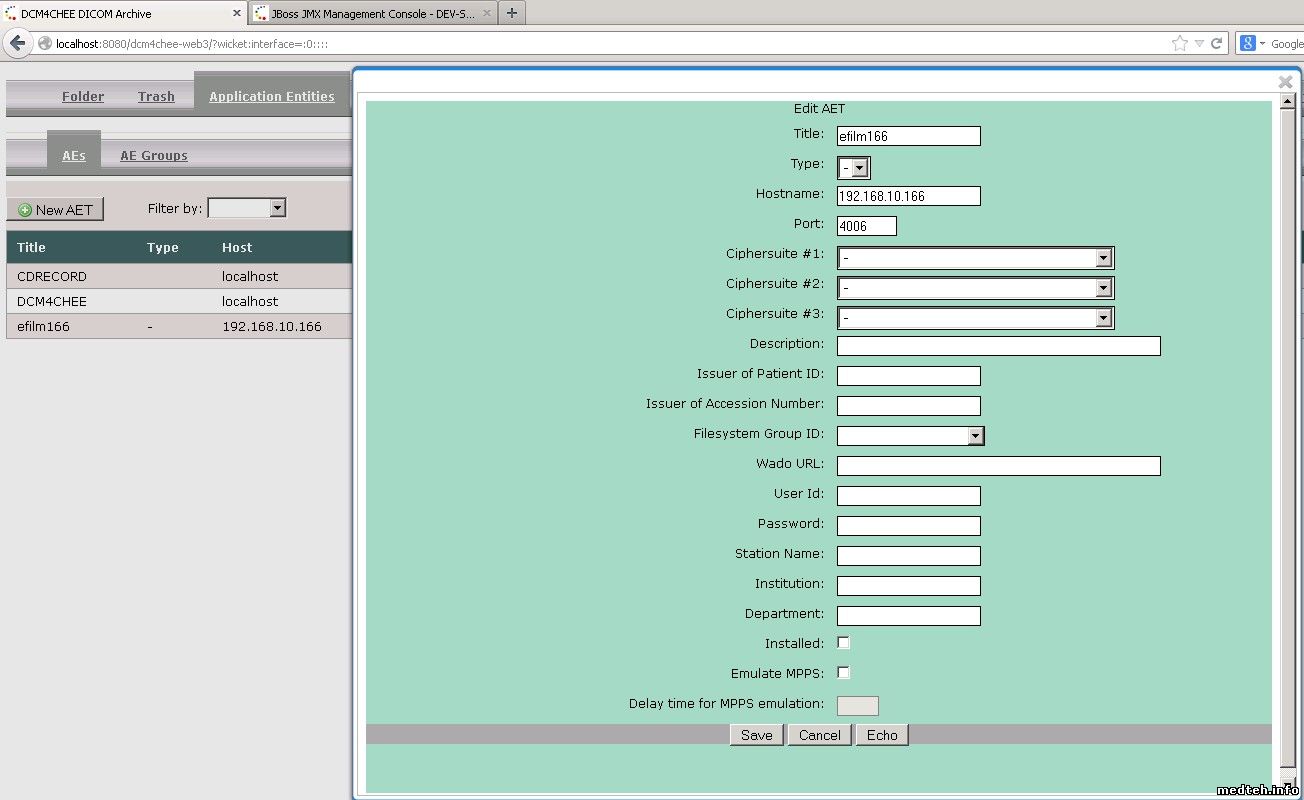Toggle the Emulate MPPS checkbox
1304x800 pixels.
click(x=843, y=673)
